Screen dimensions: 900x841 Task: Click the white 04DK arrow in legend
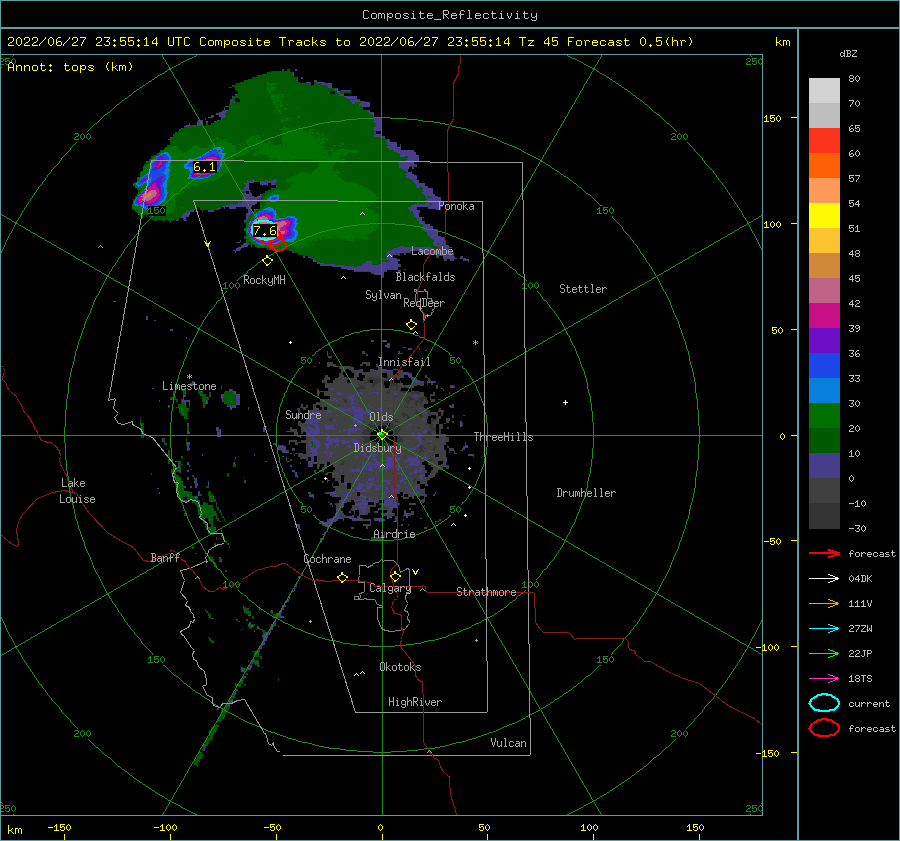click(x=824, y=578)
